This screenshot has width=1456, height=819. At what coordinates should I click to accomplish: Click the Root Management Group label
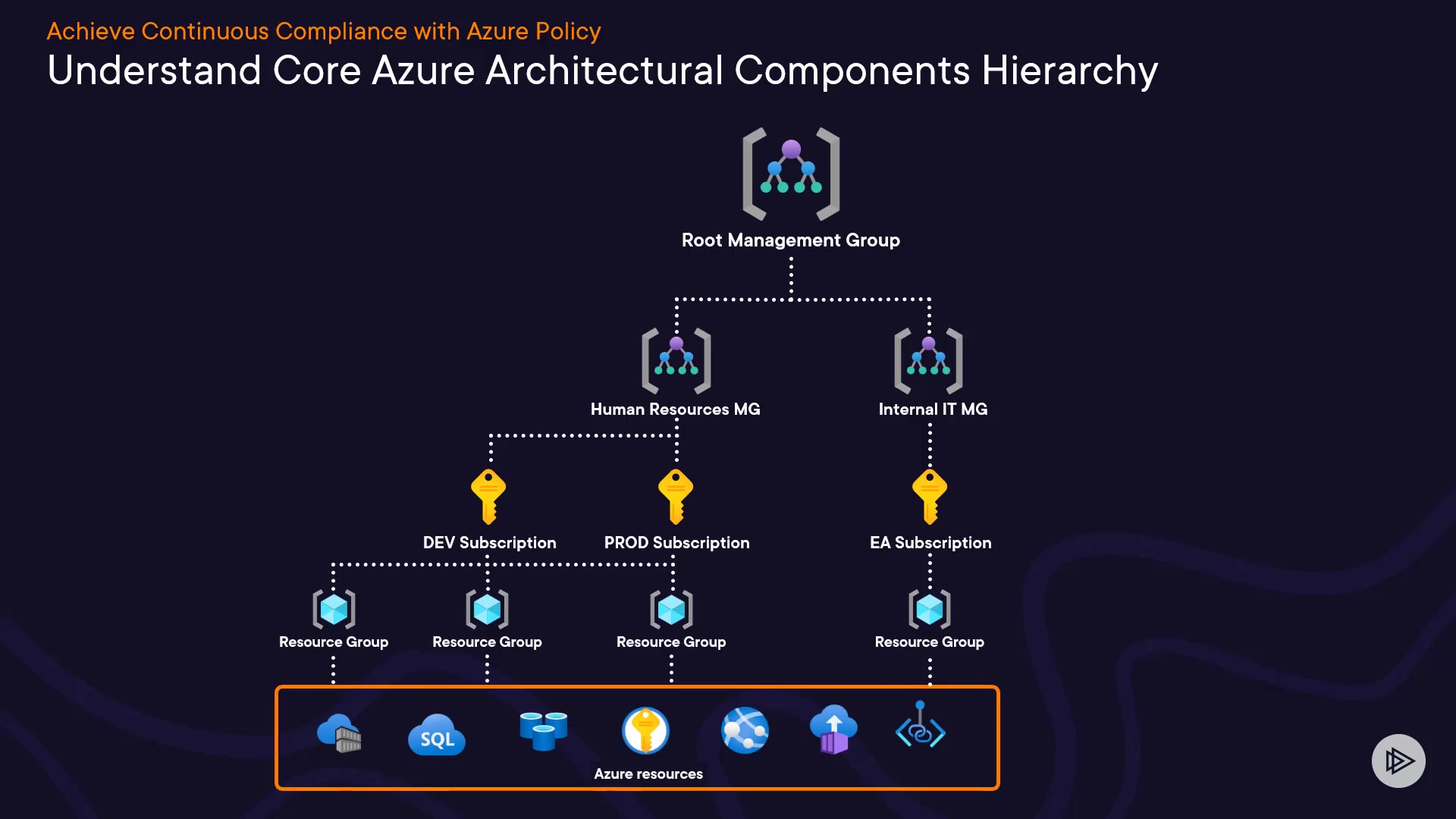[790, 240]
